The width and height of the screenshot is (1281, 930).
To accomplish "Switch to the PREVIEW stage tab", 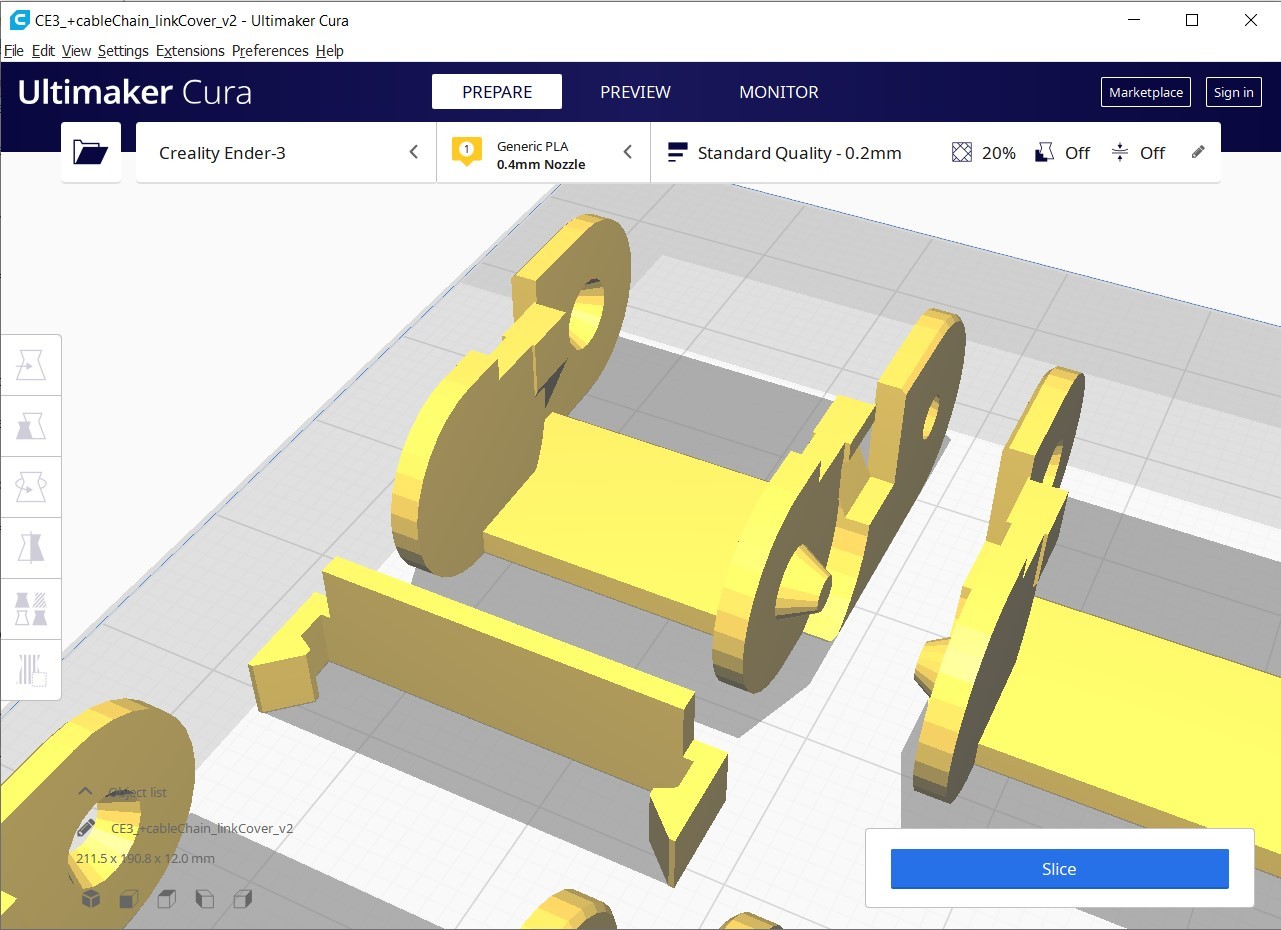I will 635,92.
